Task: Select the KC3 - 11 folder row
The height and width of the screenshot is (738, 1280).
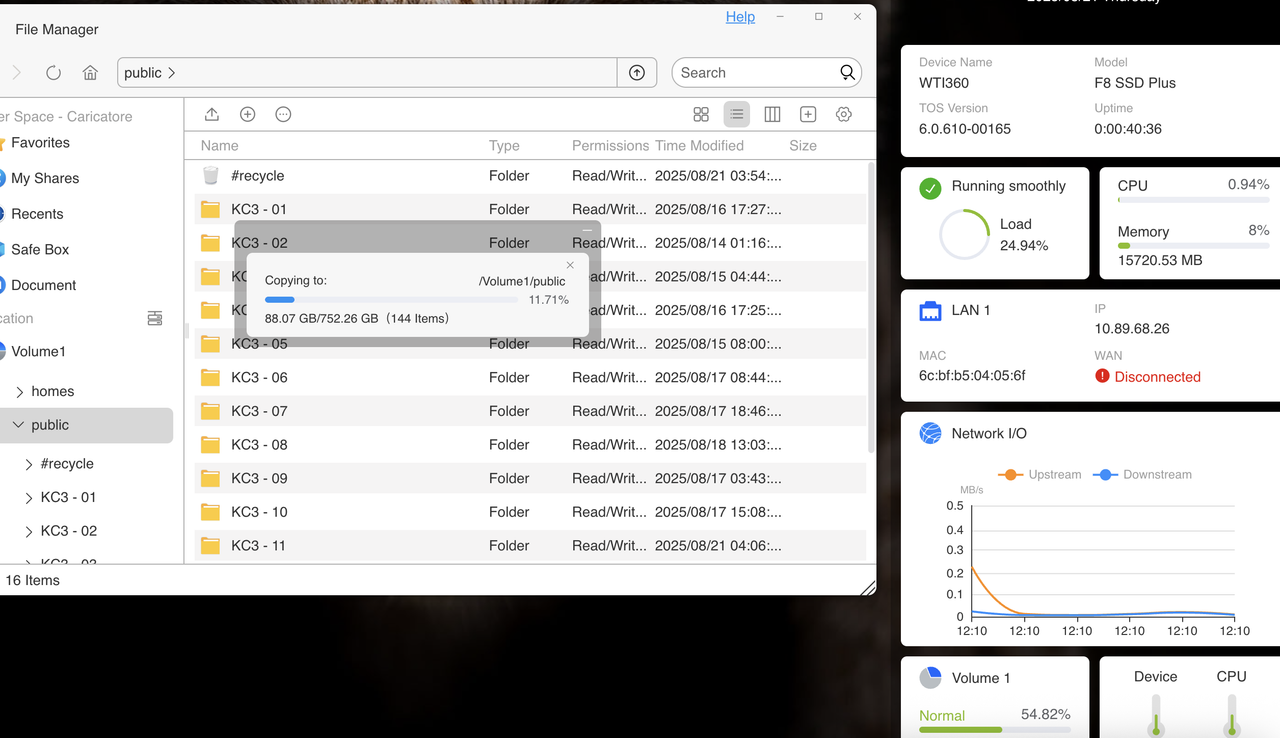Action: 530,546
